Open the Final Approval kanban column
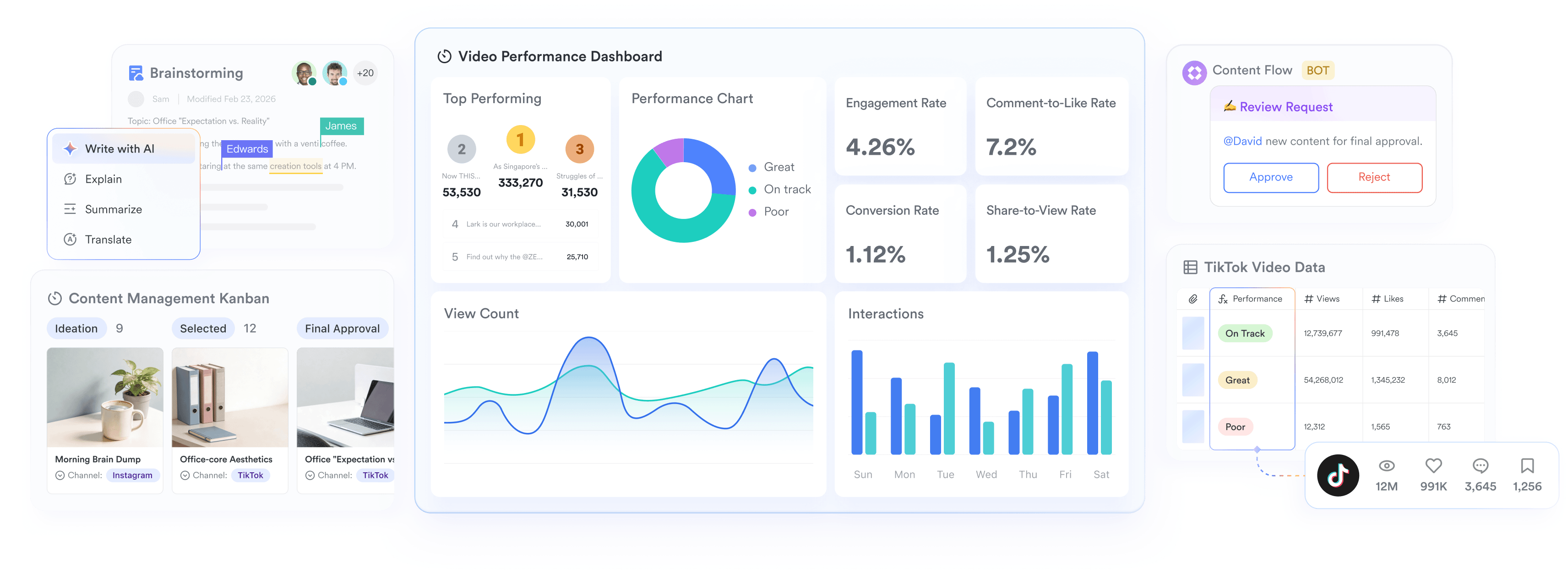This screenshot has width=1568, height=574. coord(342,329)
